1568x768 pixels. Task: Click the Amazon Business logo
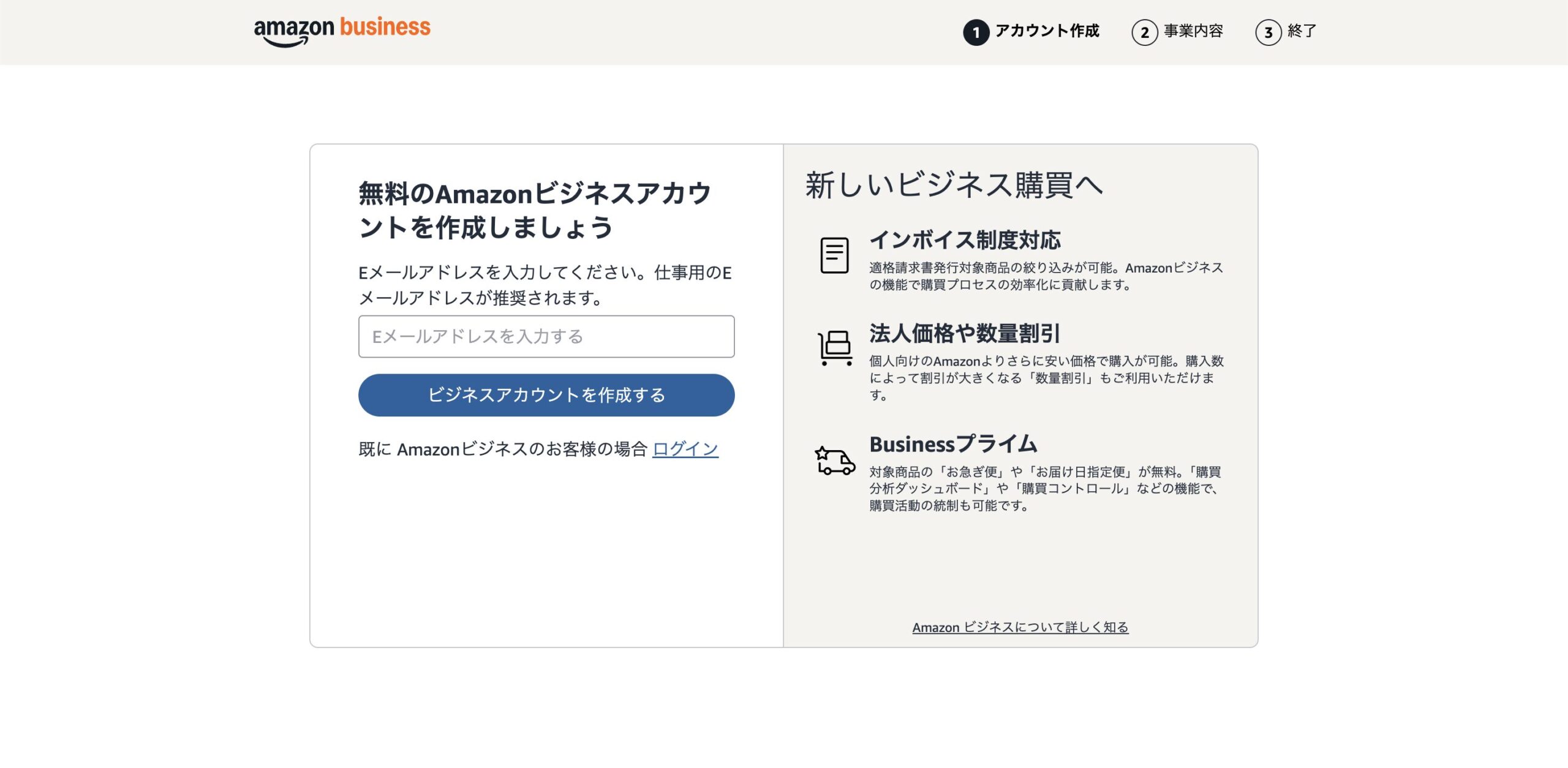tap(342, 31)
